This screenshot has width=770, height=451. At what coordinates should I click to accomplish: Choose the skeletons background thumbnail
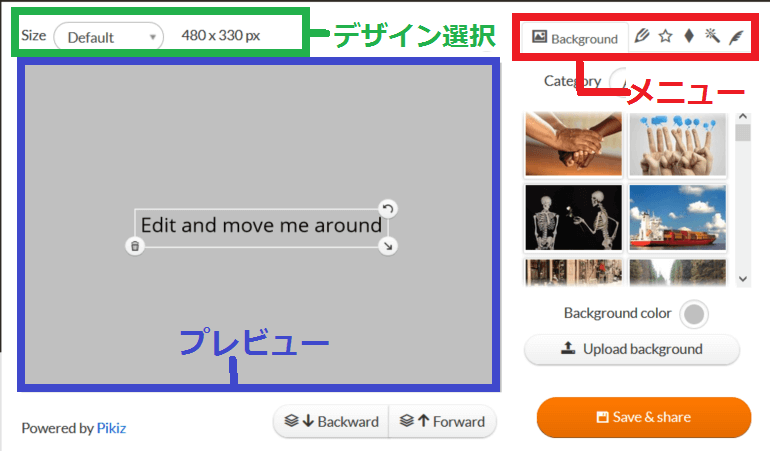pyautogui.click(x=574, y=217)
